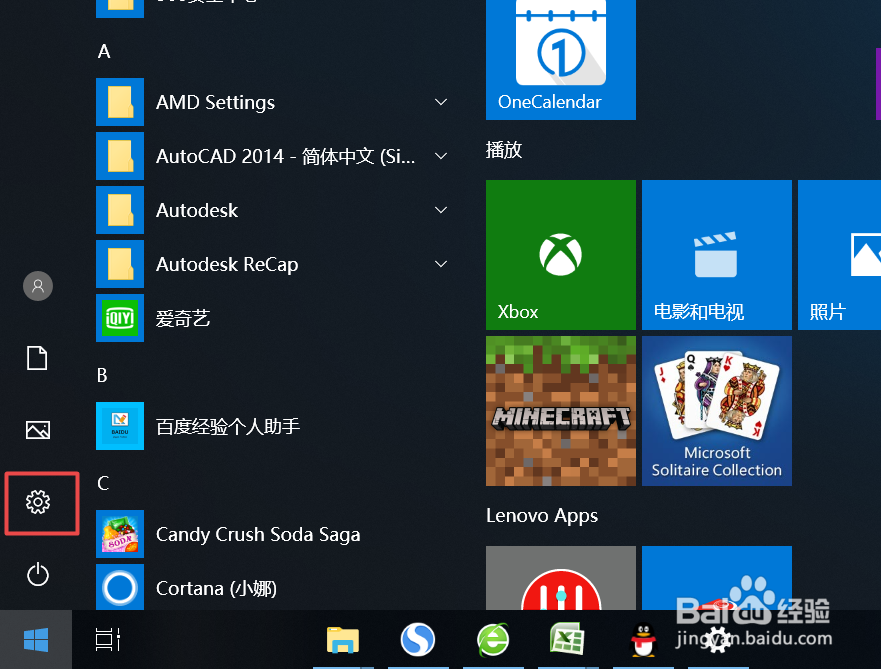Screen dimensions: 881x669
Task: Click the Power button icon
Action: (x=38, y=574)
